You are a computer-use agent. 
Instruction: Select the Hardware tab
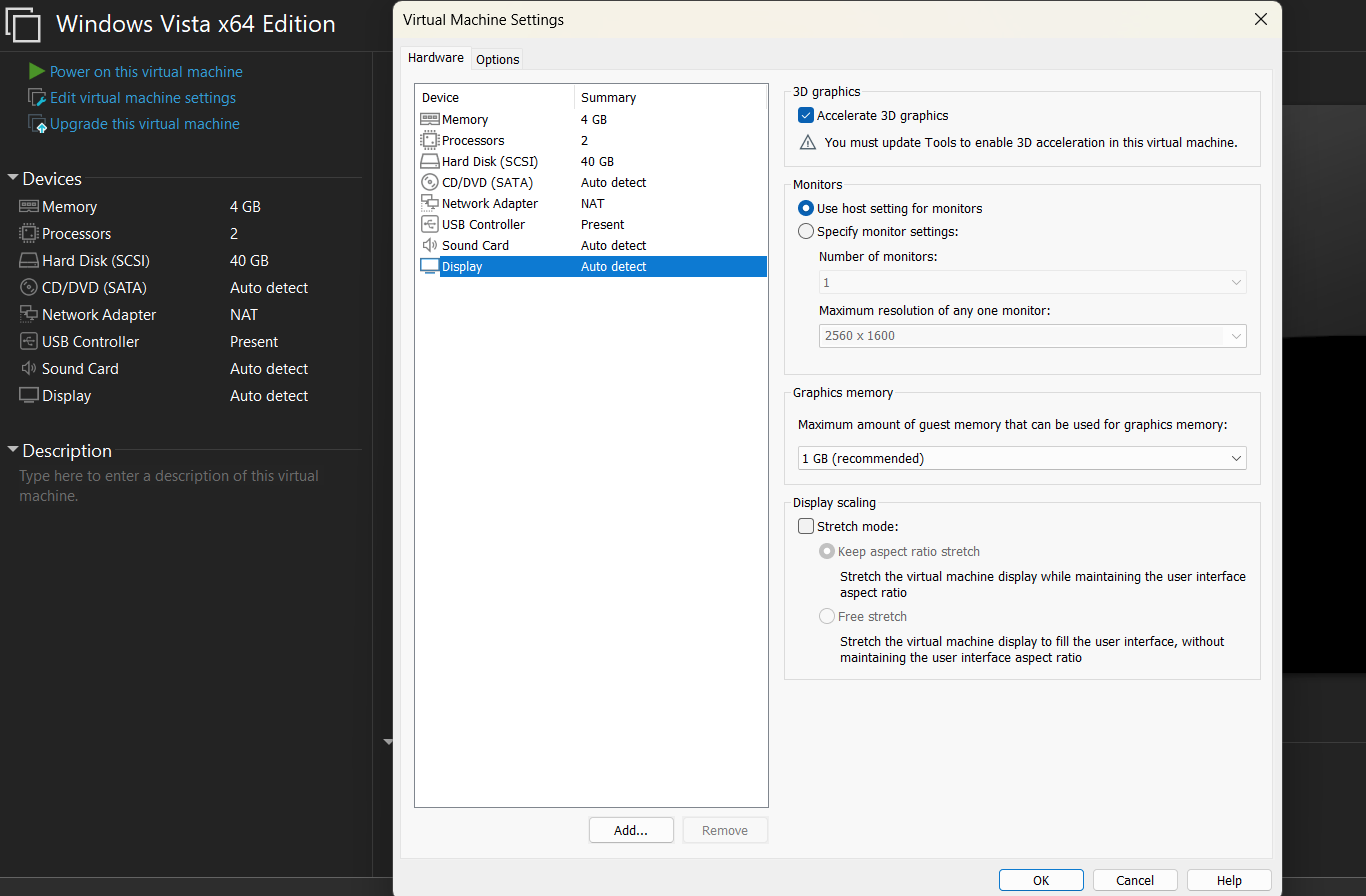tap(435, 58)
